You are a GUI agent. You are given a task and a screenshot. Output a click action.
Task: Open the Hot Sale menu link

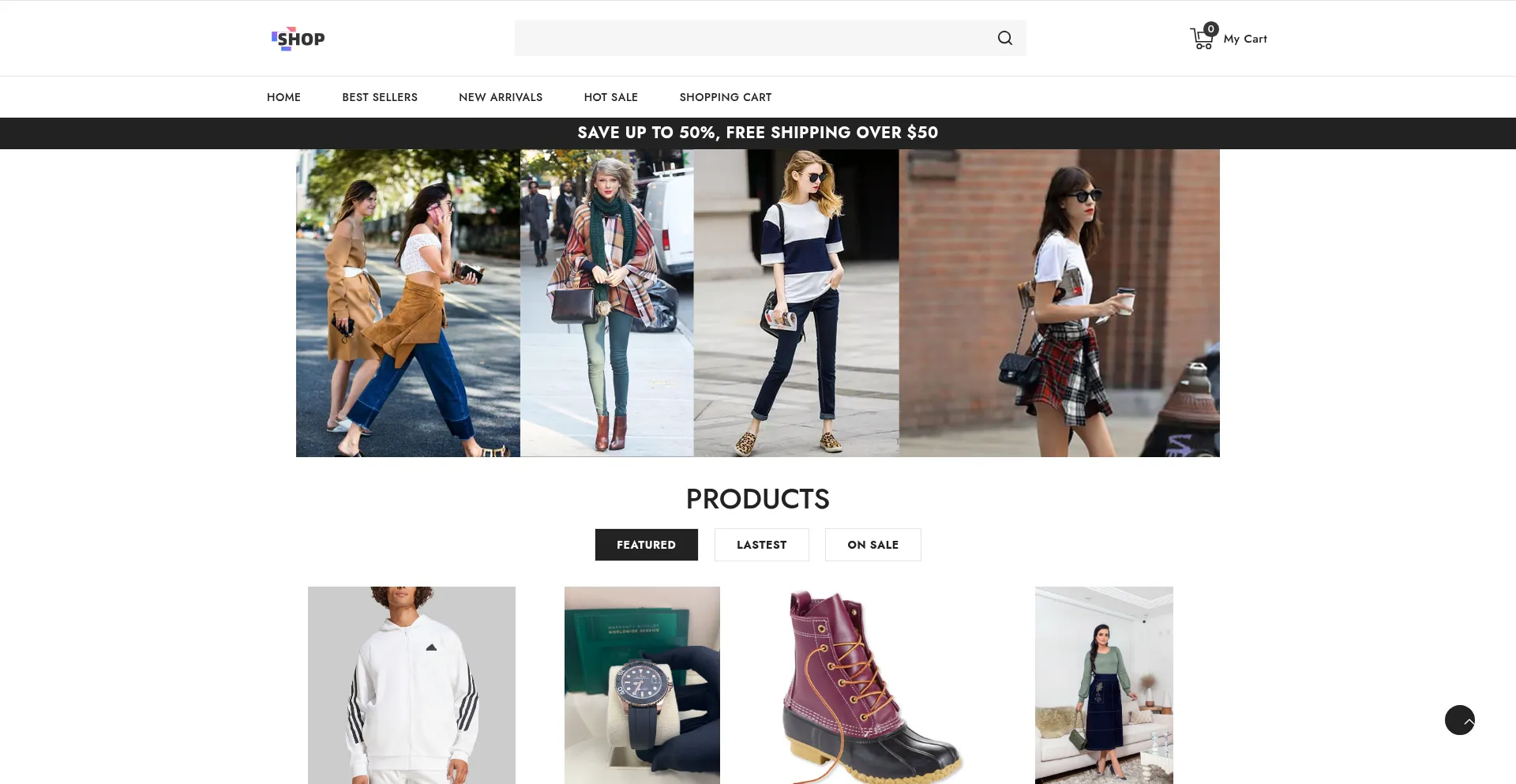[610, 97]
